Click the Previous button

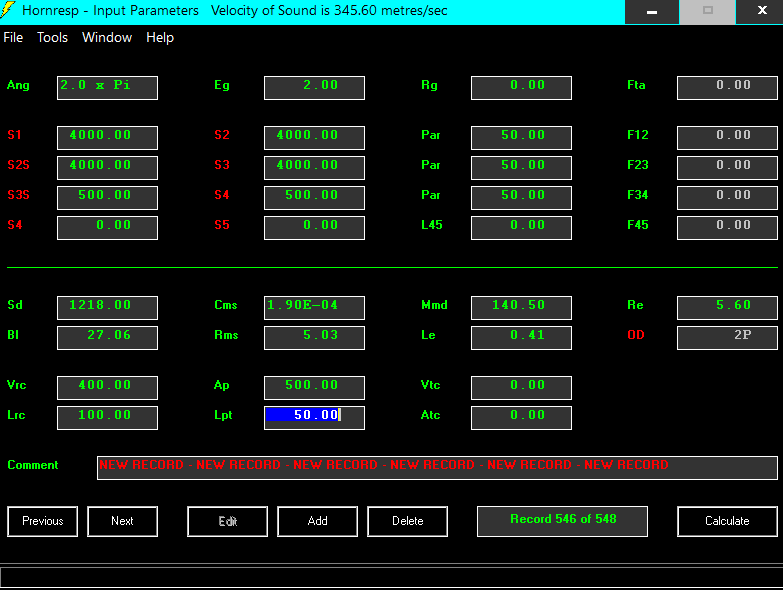click(x=42, y=521)
